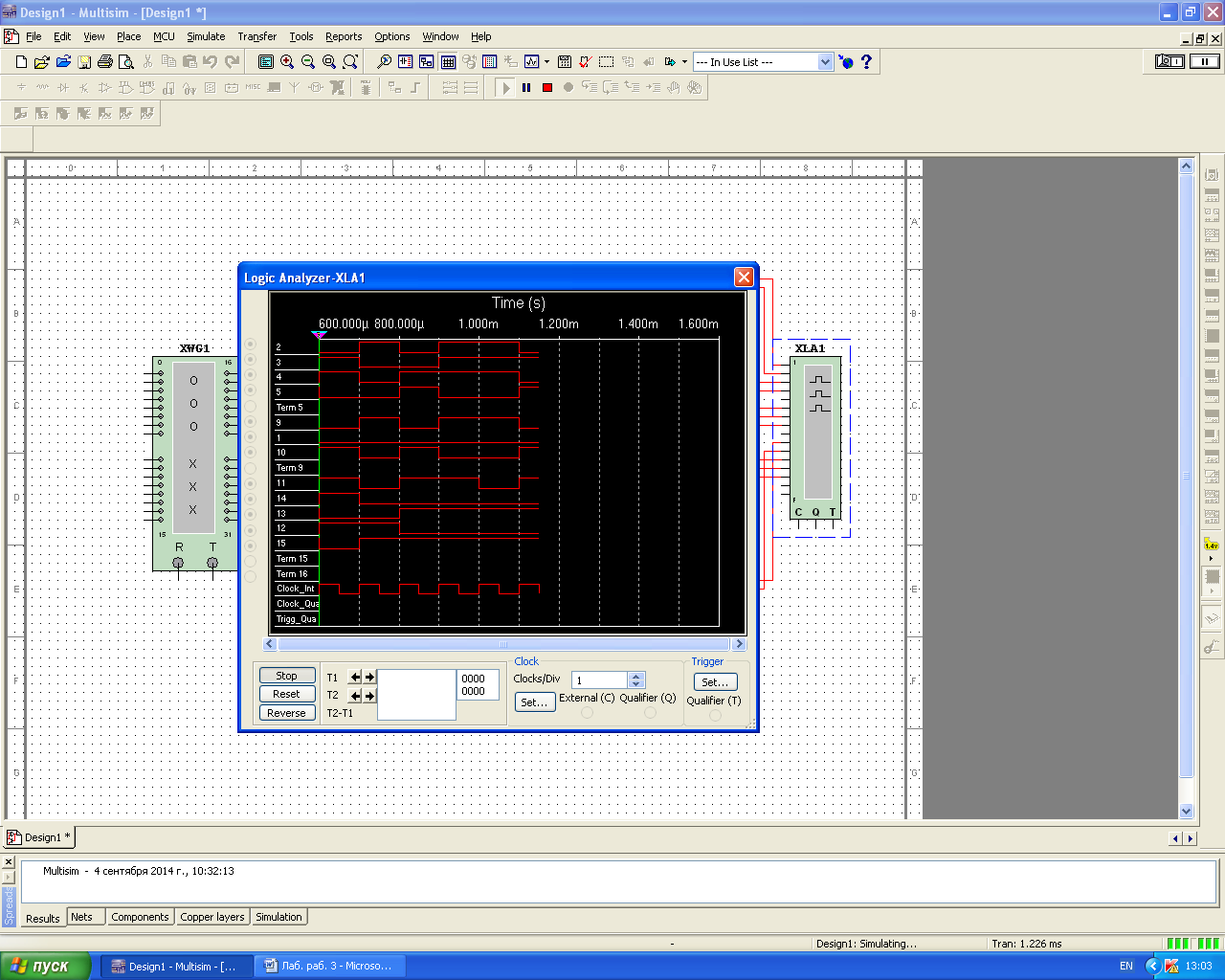1225x980 pixels.
Task: Flip the simulation on/off switch
Action: 1169,61
